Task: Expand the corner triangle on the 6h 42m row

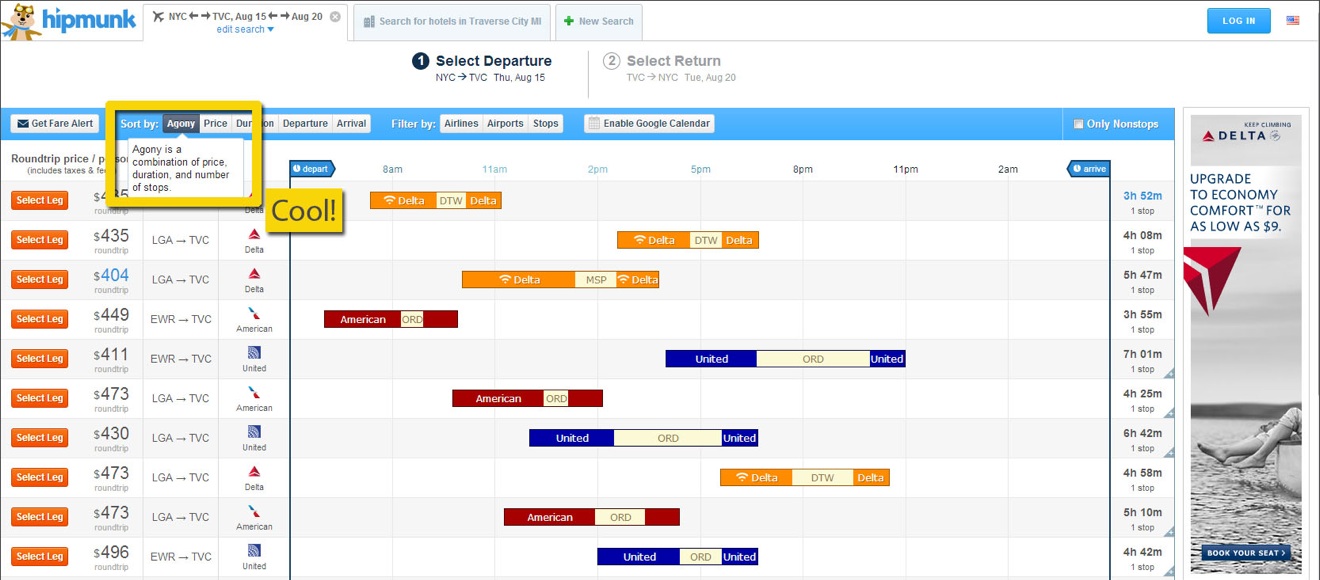Action: pyautogui.click(x=1169, y=452)
